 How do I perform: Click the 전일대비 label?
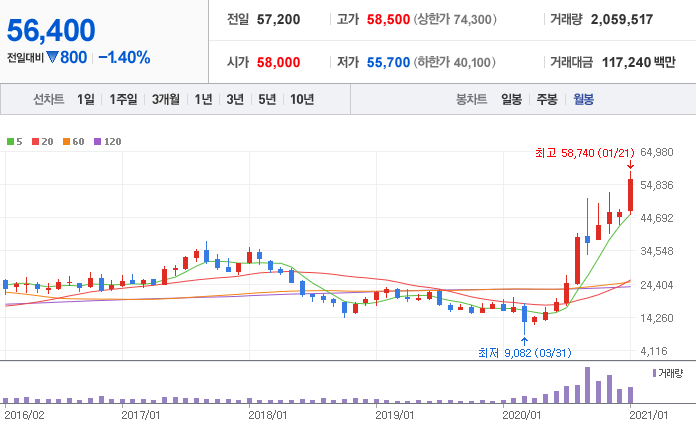click(25, 58)
